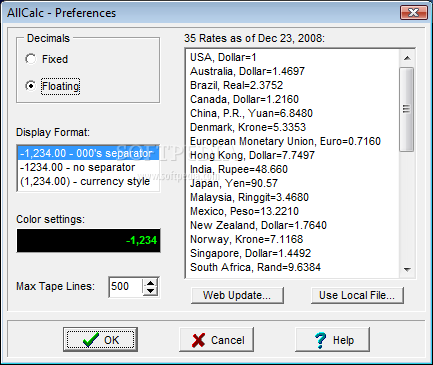433x365 pixels.
Task: Close the AllCalc Preferences dialog
Action: pos(414,13)
